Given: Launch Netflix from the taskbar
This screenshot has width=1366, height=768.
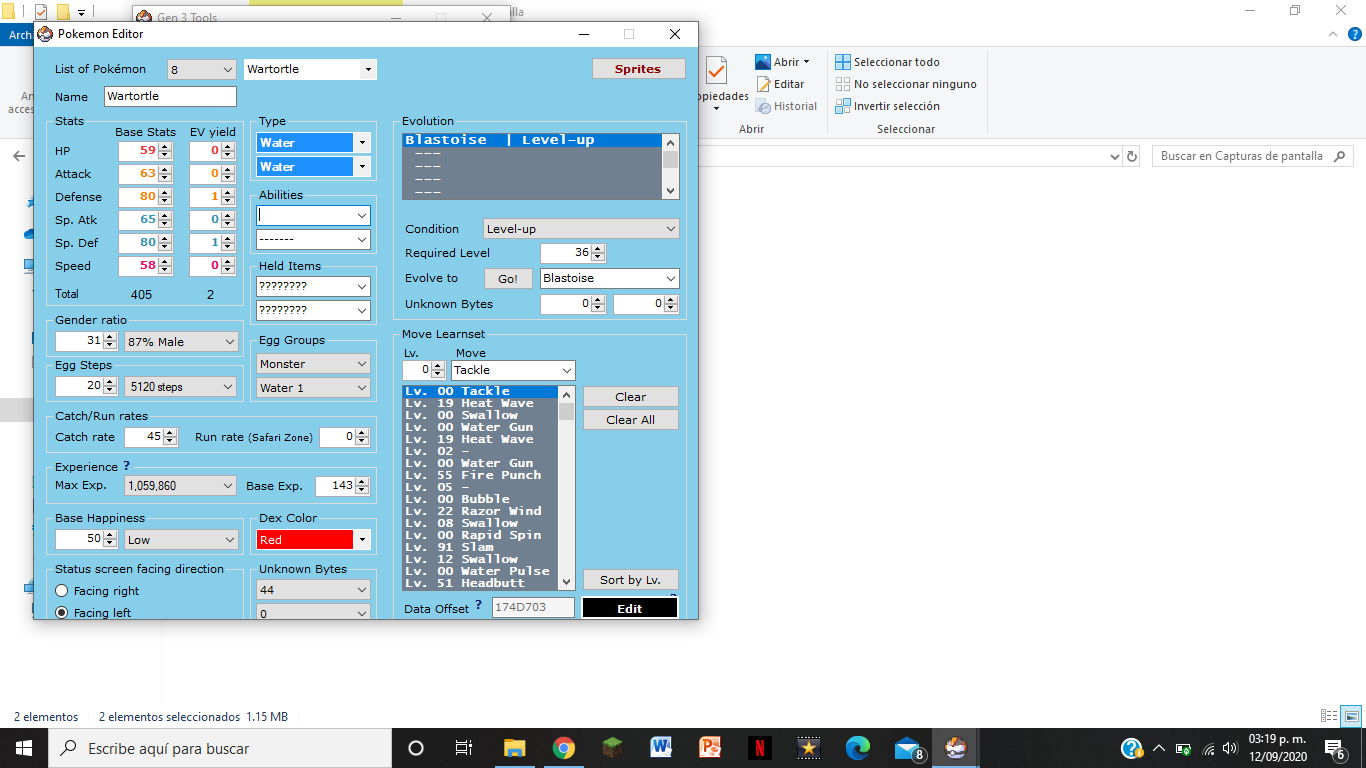Looking at the screenshot, I should tap(760, 748).
